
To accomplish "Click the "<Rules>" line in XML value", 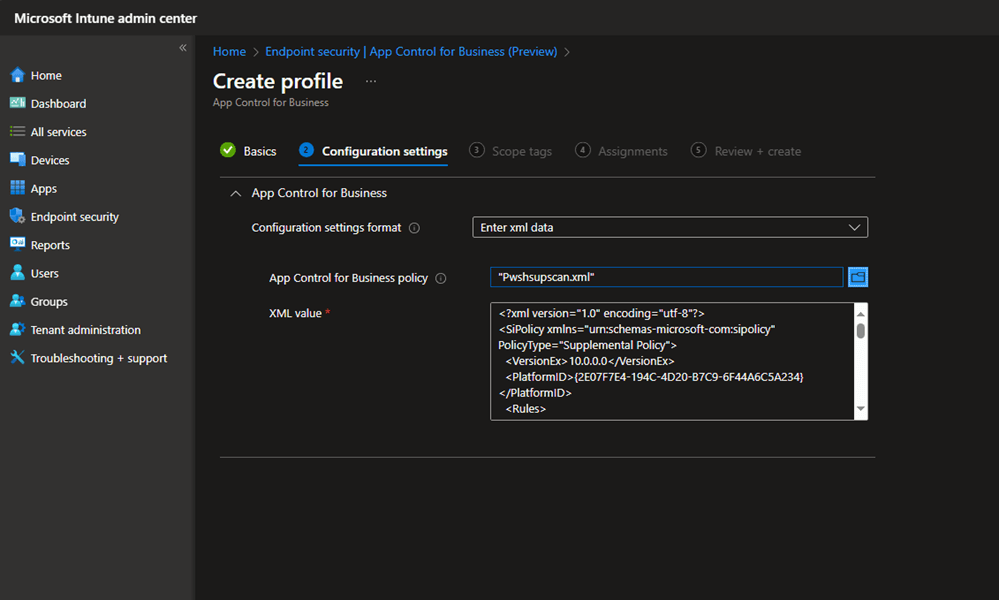I will pos(526,409).
